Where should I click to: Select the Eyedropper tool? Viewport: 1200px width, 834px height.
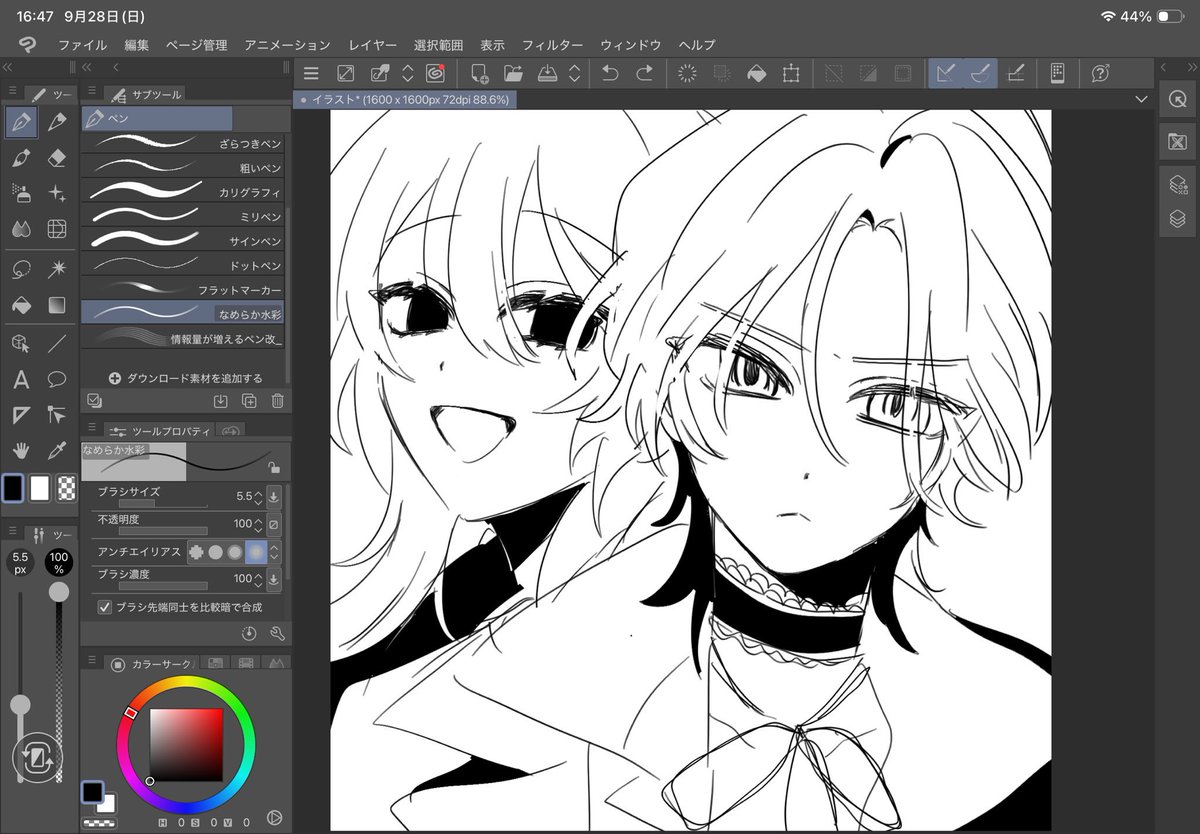click(57, 451)
